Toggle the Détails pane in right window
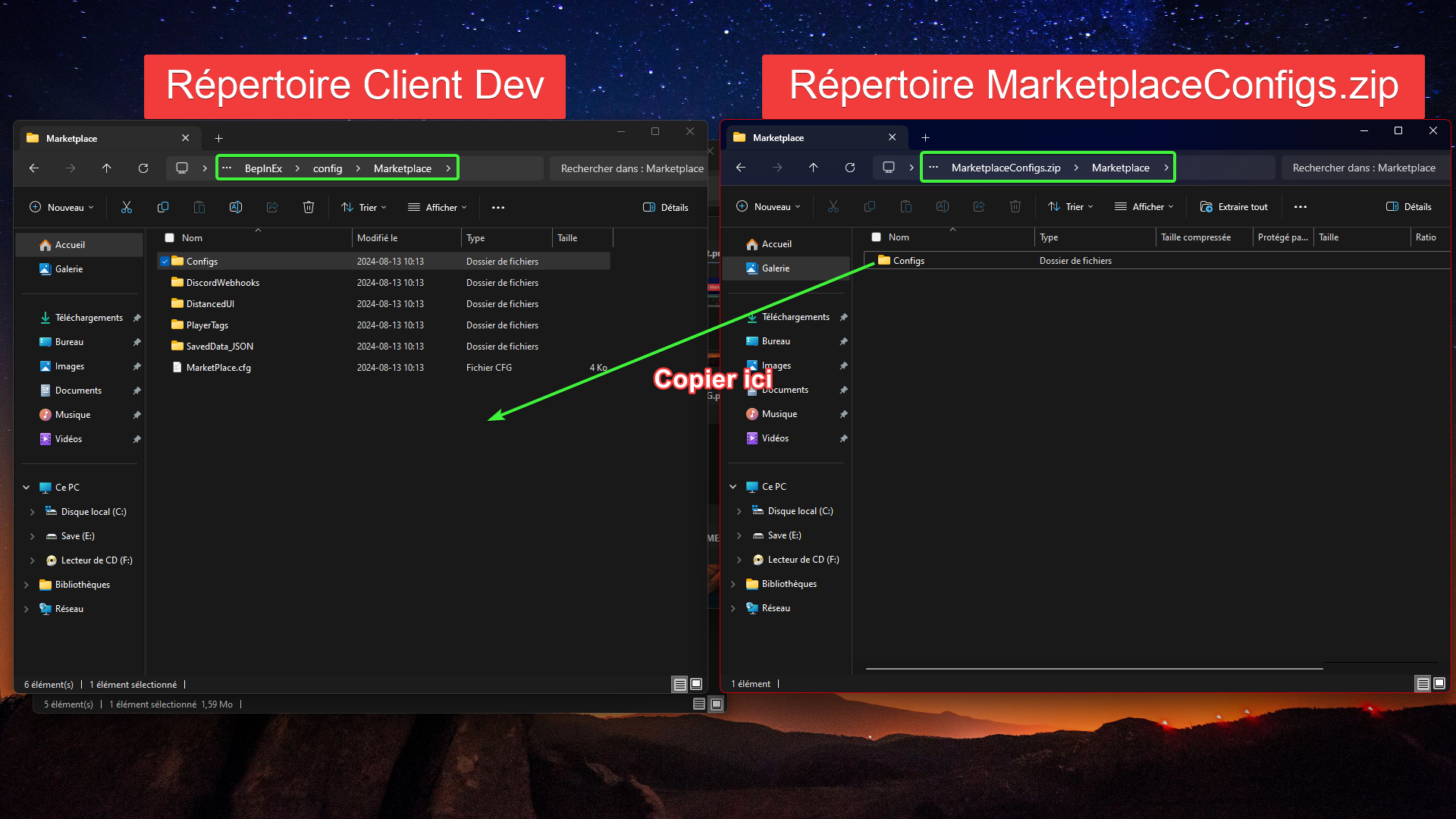The width and height of the screenshot is (1456, 819). tap(1409, 206)
